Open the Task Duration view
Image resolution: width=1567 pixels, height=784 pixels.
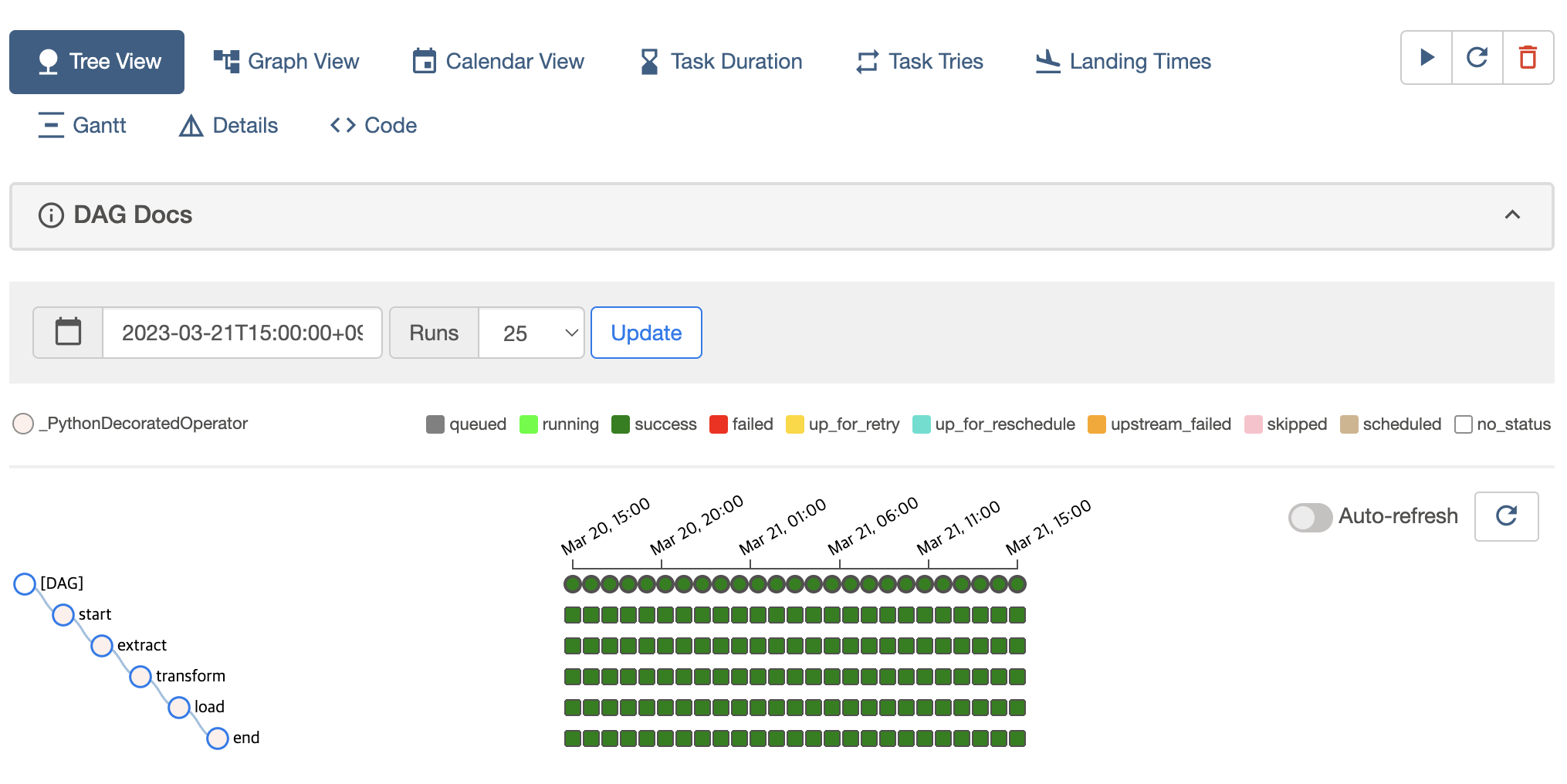tap(721, 62)
